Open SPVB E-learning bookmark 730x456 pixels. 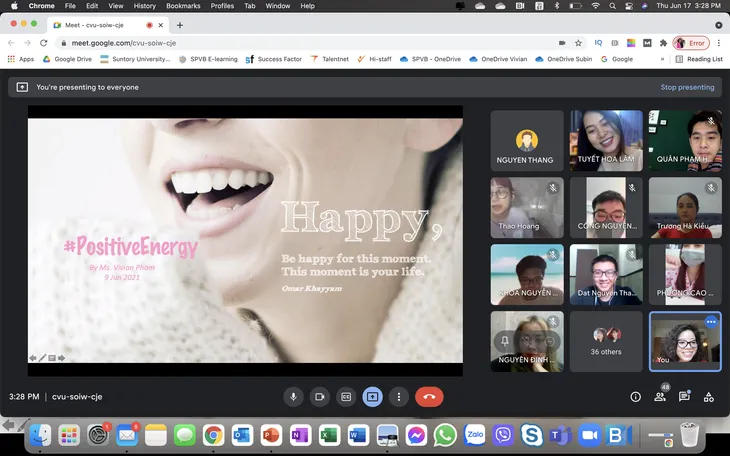[208, 59]
